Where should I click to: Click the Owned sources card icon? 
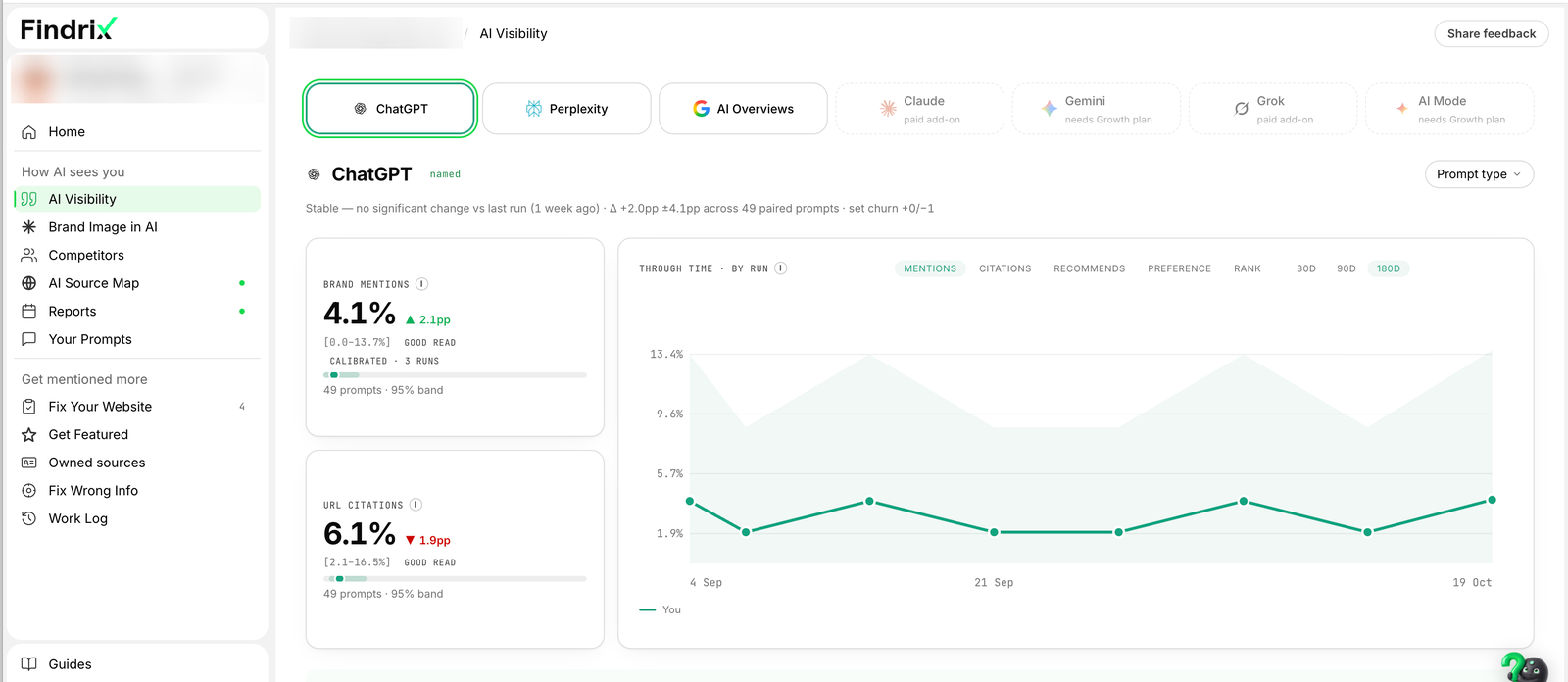click(29, 463)
